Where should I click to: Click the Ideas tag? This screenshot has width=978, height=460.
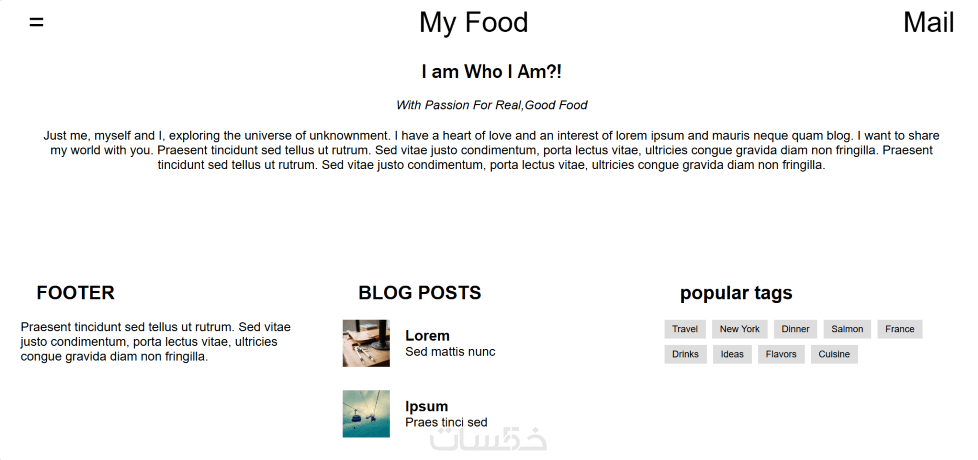(x=733, y=354)
